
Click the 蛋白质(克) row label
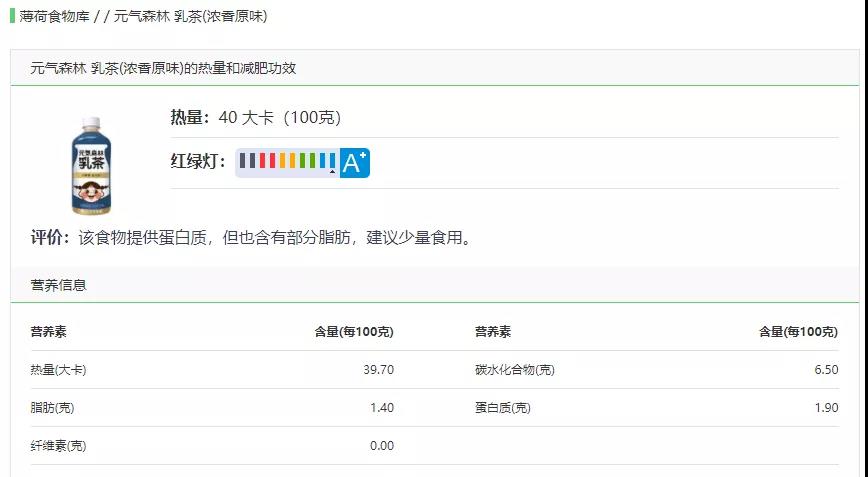click(x=503, y=408)
